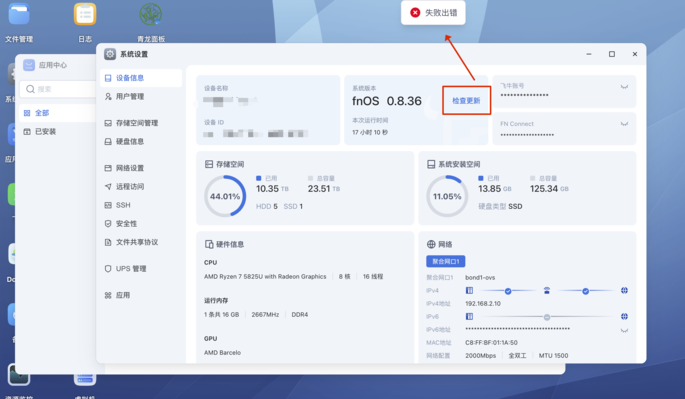Click the 搜索 field in 应用中心

click(x=58, y=89)
